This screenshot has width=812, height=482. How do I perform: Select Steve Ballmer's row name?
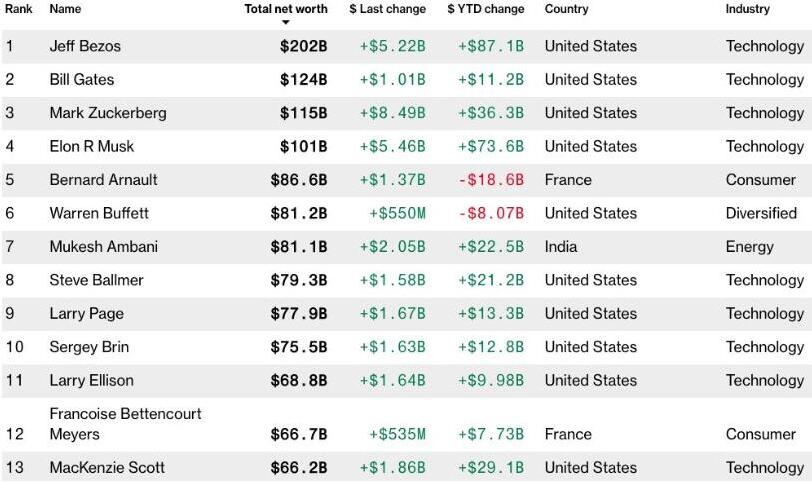click(96, 280)
